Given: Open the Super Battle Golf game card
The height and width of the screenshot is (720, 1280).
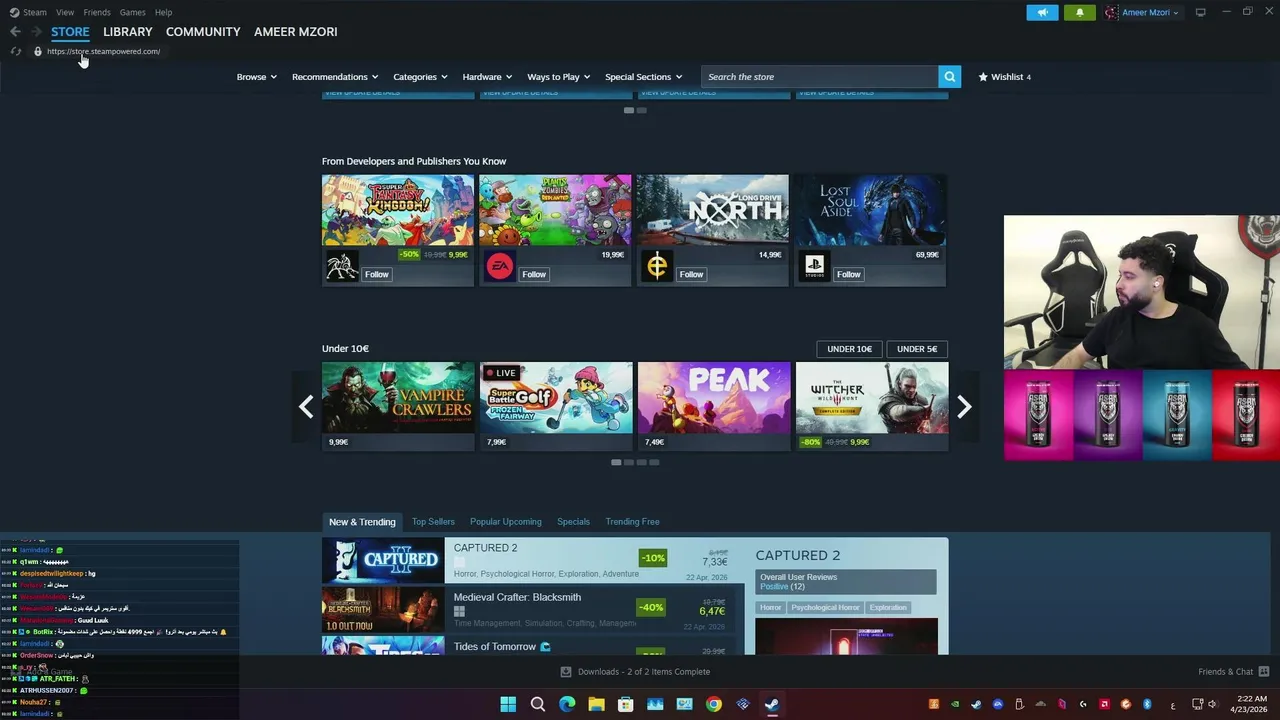Looking at the screenshot, I should [x=556, y=406].
